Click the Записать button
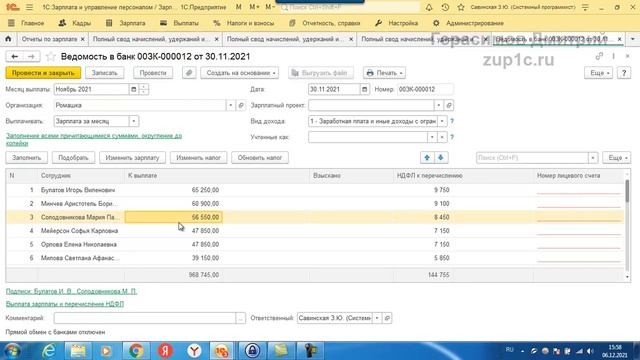Image resolution: width=640 pixels, height=360 pixels. [x=104, y=73]
